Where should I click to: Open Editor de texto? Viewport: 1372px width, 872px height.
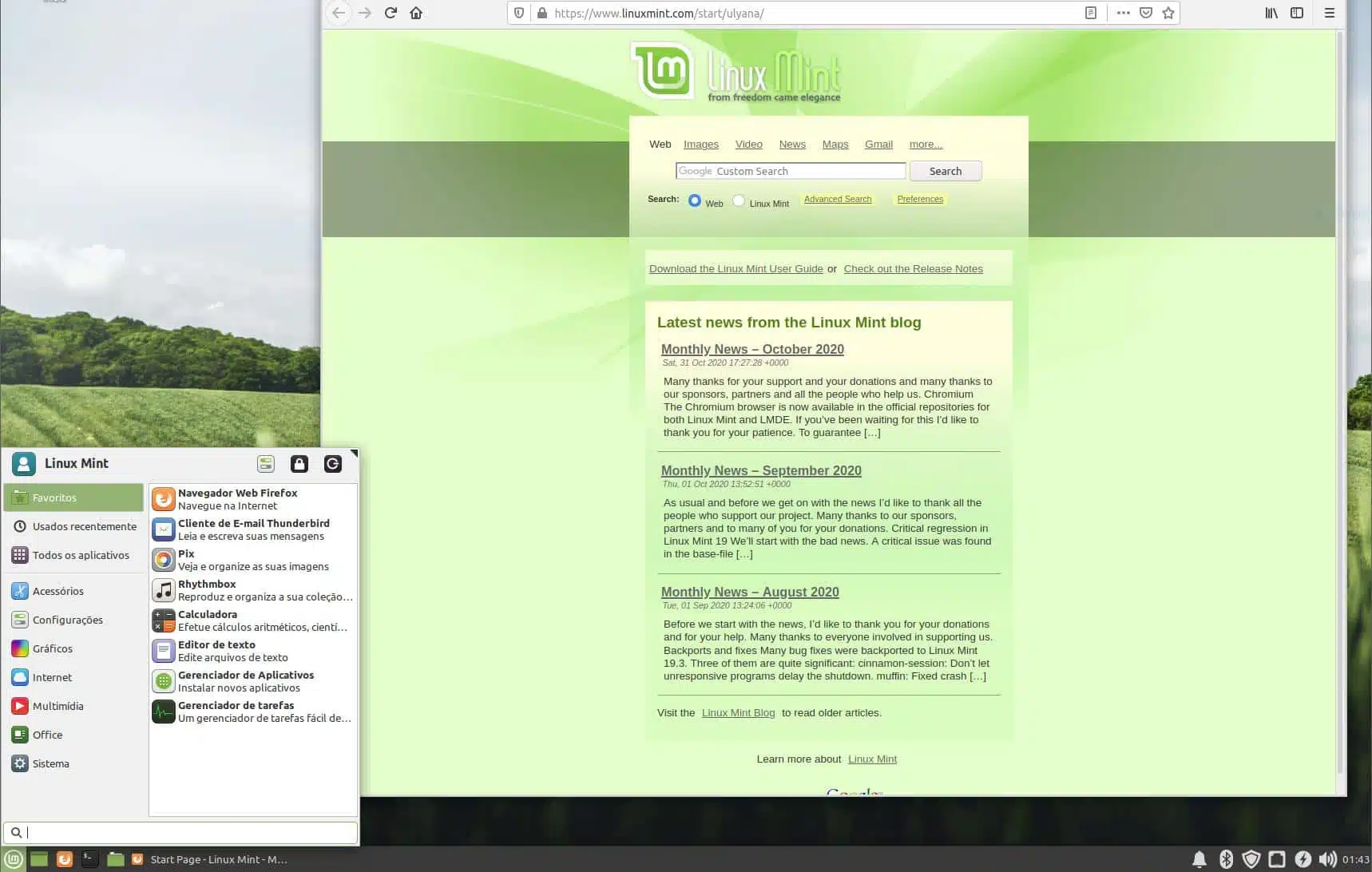253,651
